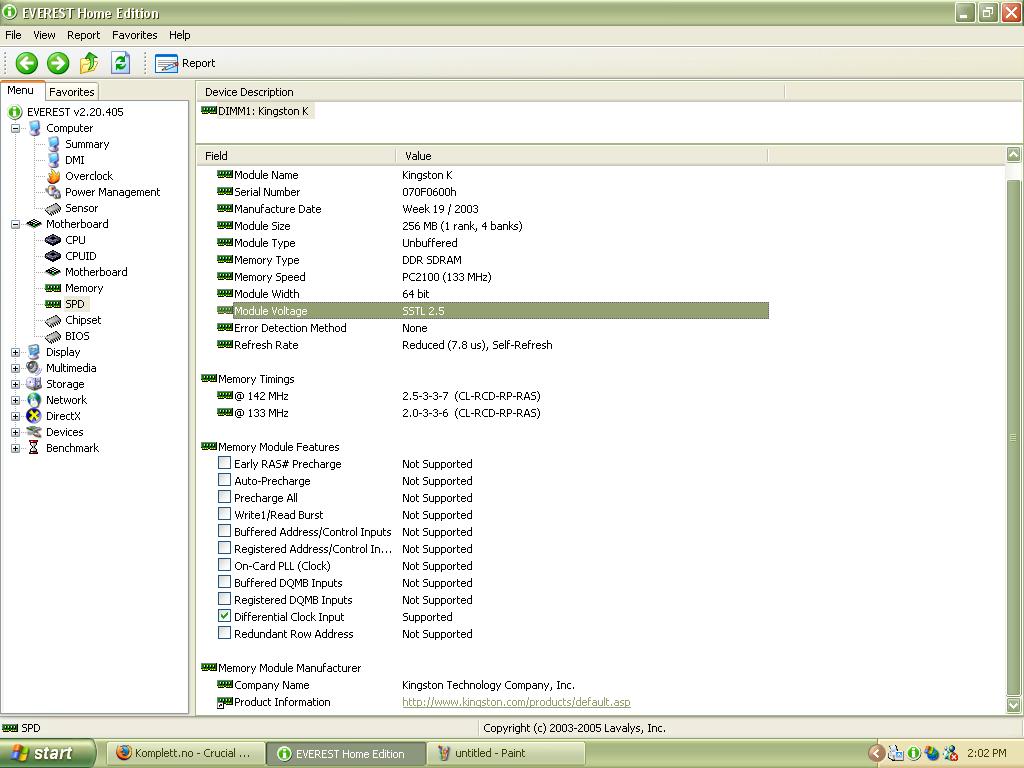
Task: Open Power Management in tree
Action: coord(112,192)
